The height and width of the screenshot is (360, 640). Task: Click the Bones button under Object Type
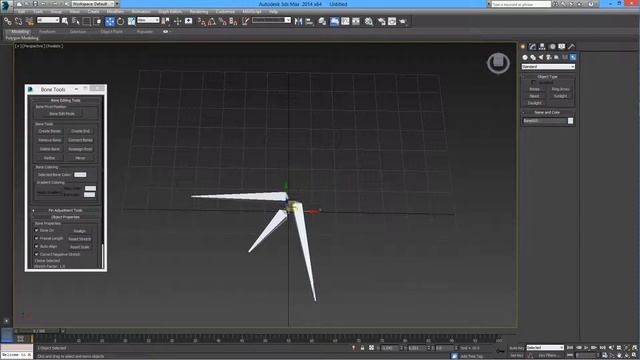(x=535, y=89)
